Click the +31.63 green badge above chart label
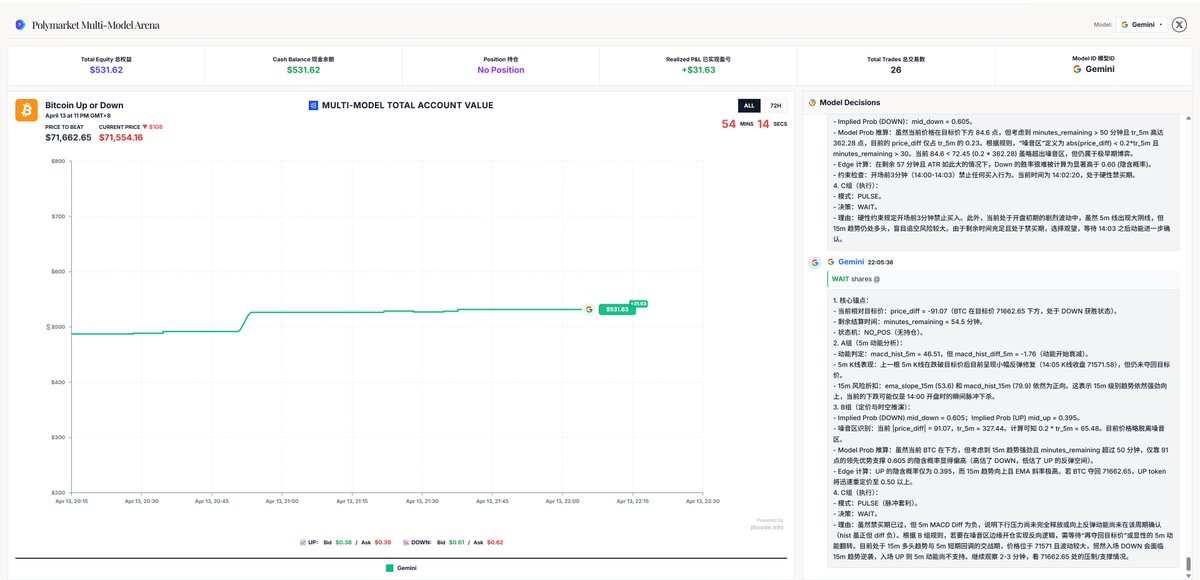Image resolution: width=1200 pixels, height=580 pixels. (637, 303)
